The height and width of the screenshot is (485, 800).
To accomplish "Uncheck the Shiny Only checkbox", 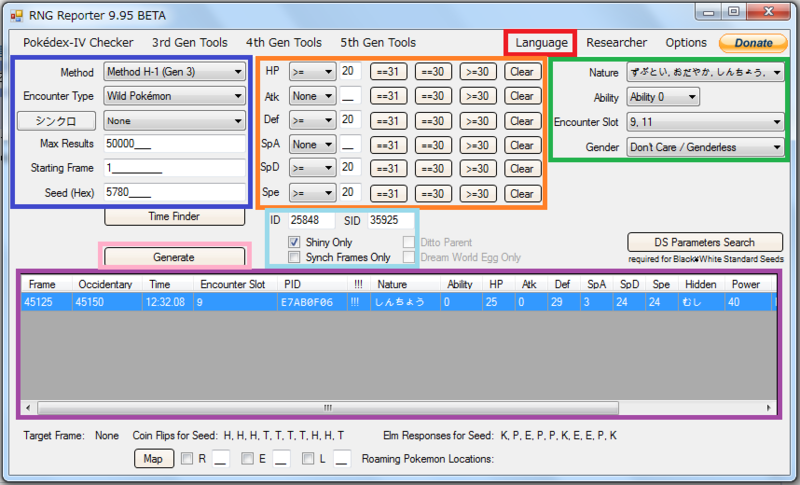I will click(294, 242).
